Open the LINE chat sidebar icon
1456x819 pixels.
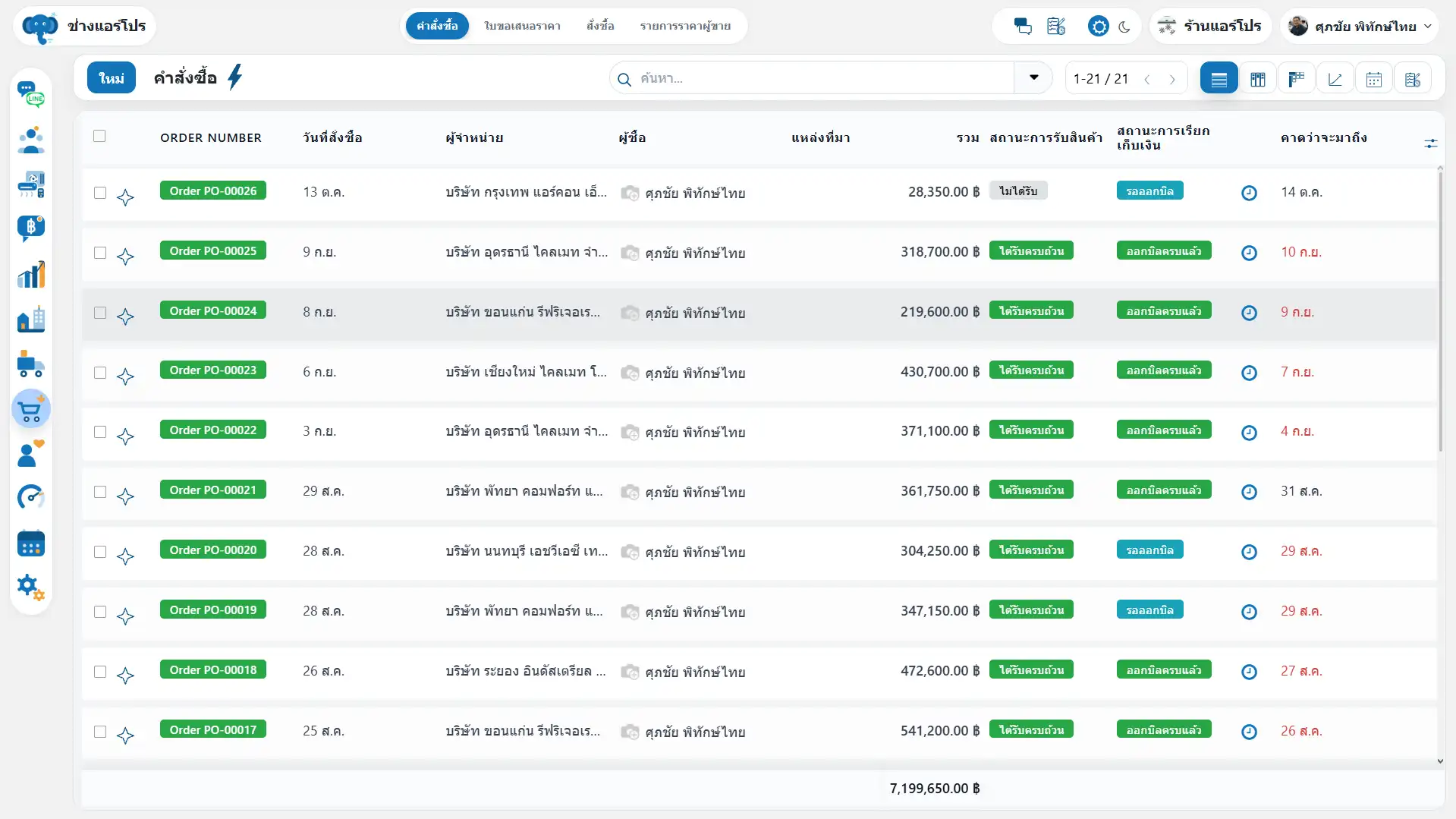click(31, 95)
